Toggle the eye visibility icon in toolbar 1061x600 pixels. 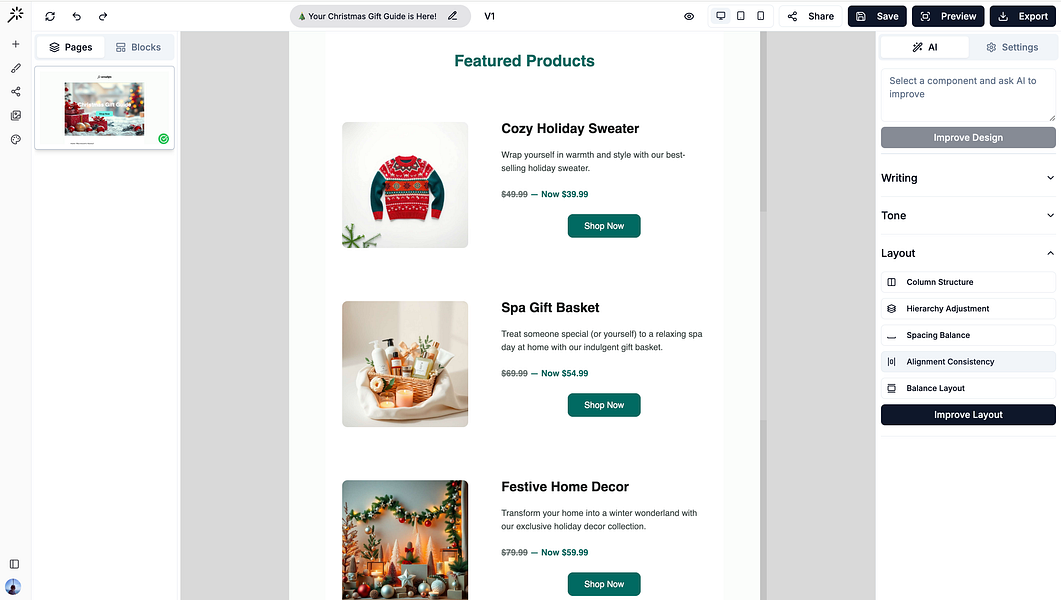pos(689,16)
